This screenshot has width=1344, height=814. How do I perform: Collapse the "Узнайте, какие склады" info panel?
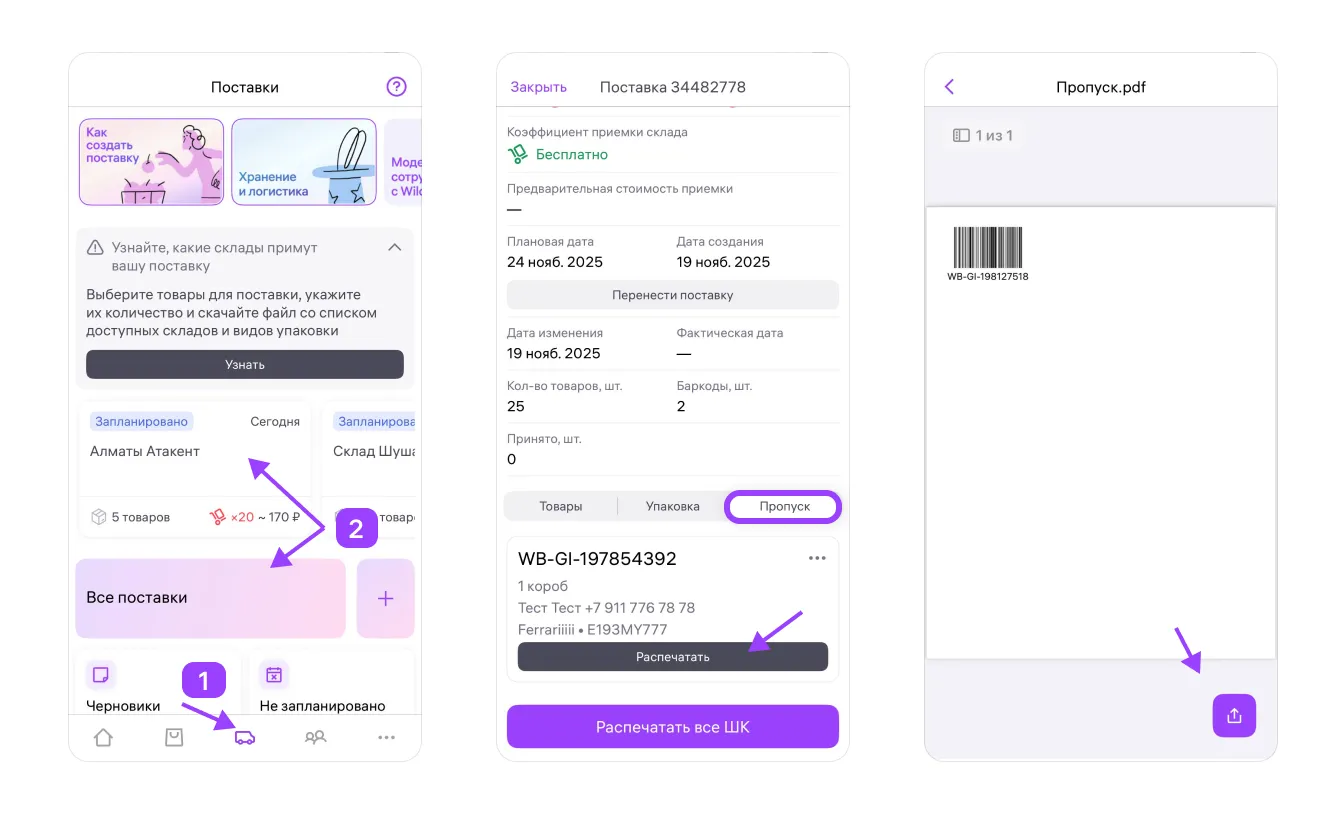pyautogui.click(x=395, y=247)
